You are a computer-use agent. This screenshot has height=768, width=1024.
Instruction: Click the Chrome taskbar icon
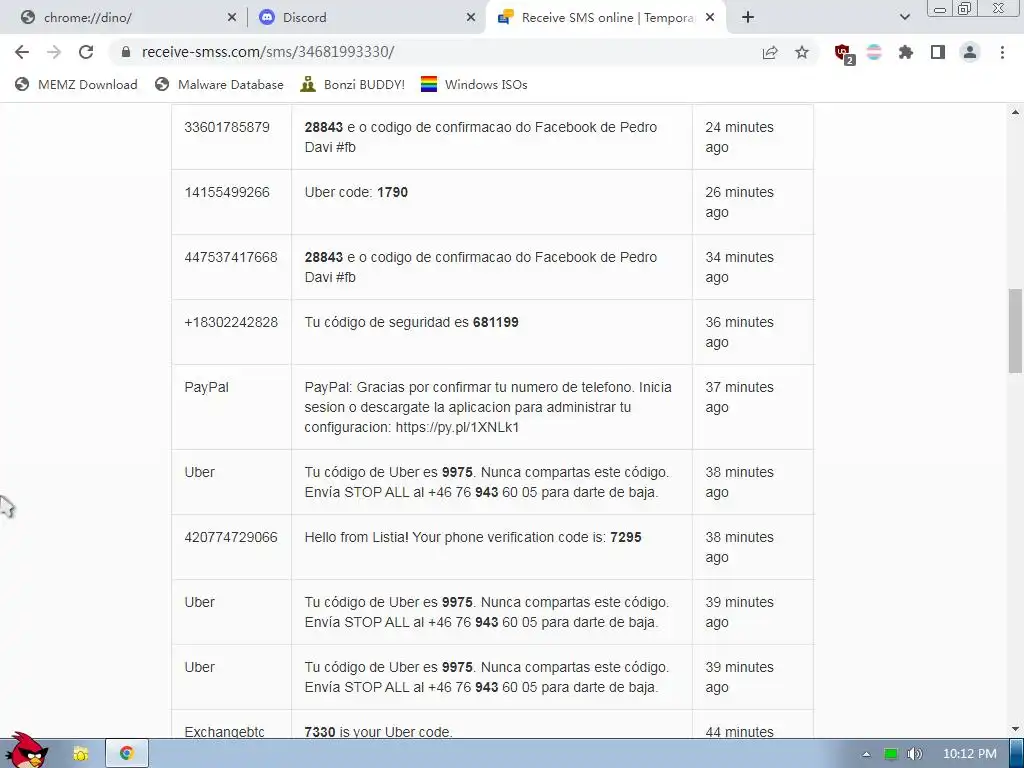[x=127, y=754]
